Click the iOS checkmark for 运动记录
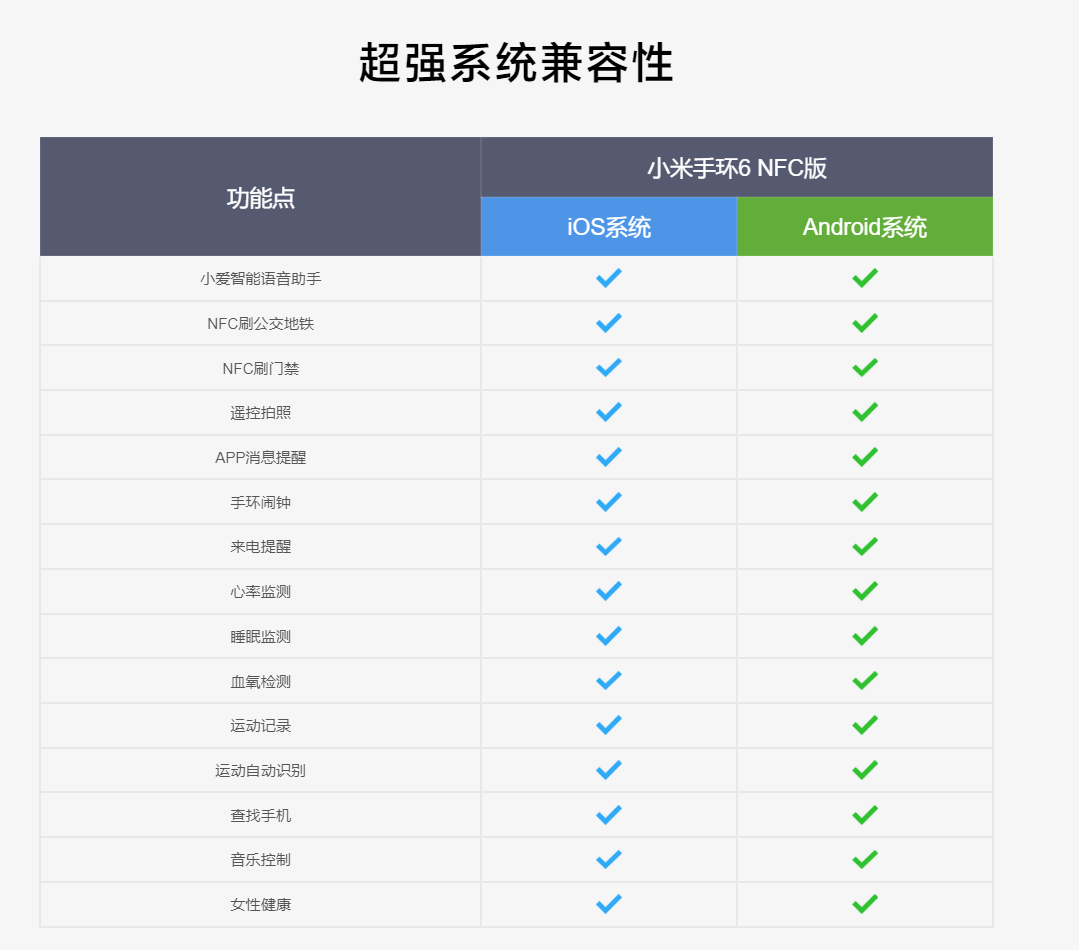Viewport: 1079px width, 950px height. (608, 725)
